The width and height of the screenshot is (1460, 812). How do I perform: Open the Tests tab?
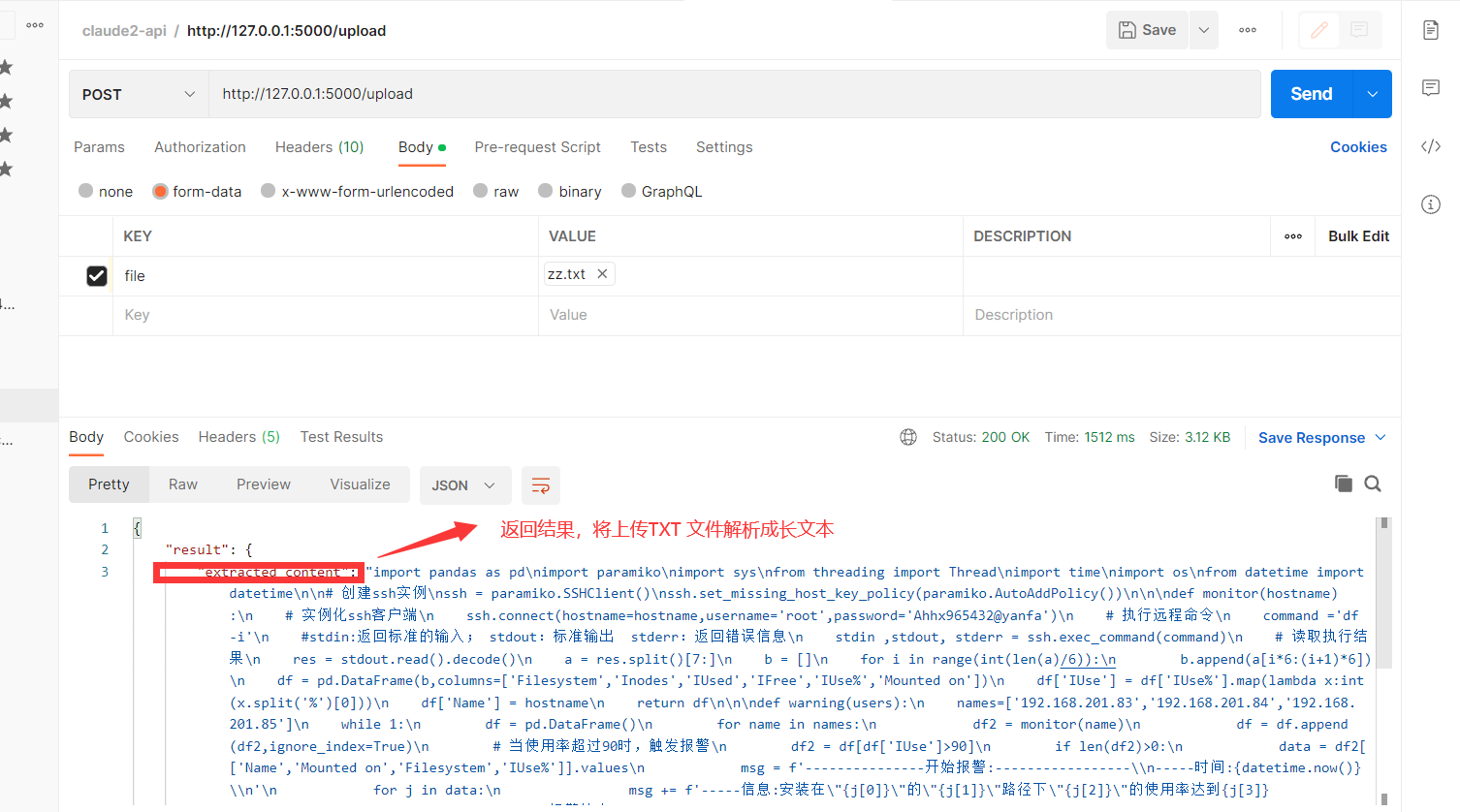pyautogui.click(x=649, y=147)
